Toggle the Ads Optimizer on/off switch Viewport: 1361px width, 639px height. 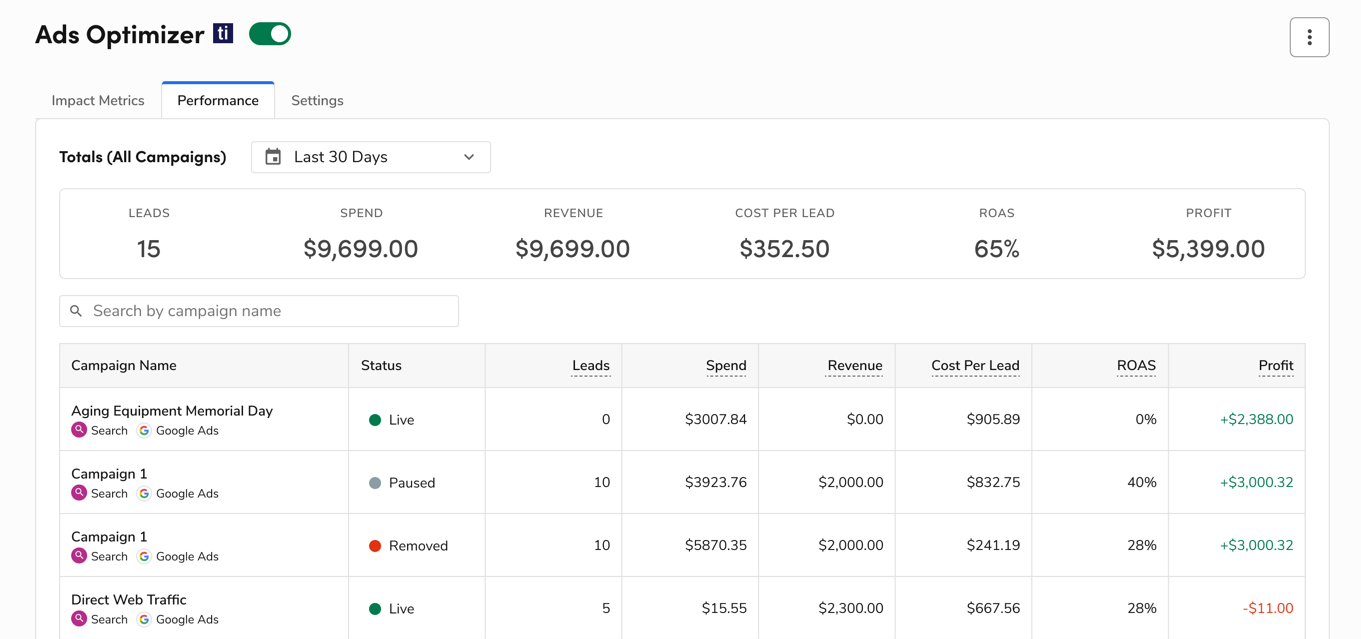tap(270, 34)
